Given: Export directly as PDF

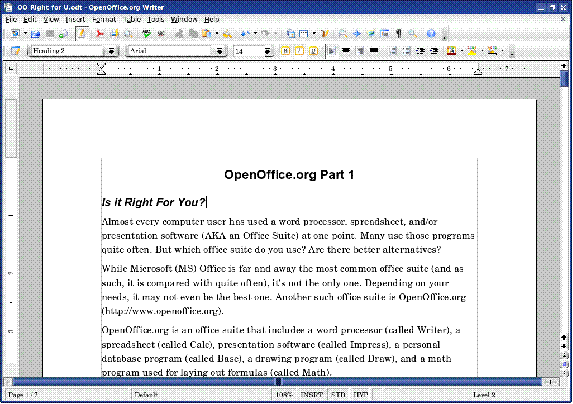Looking at the screenshot, I should point(100,34).
